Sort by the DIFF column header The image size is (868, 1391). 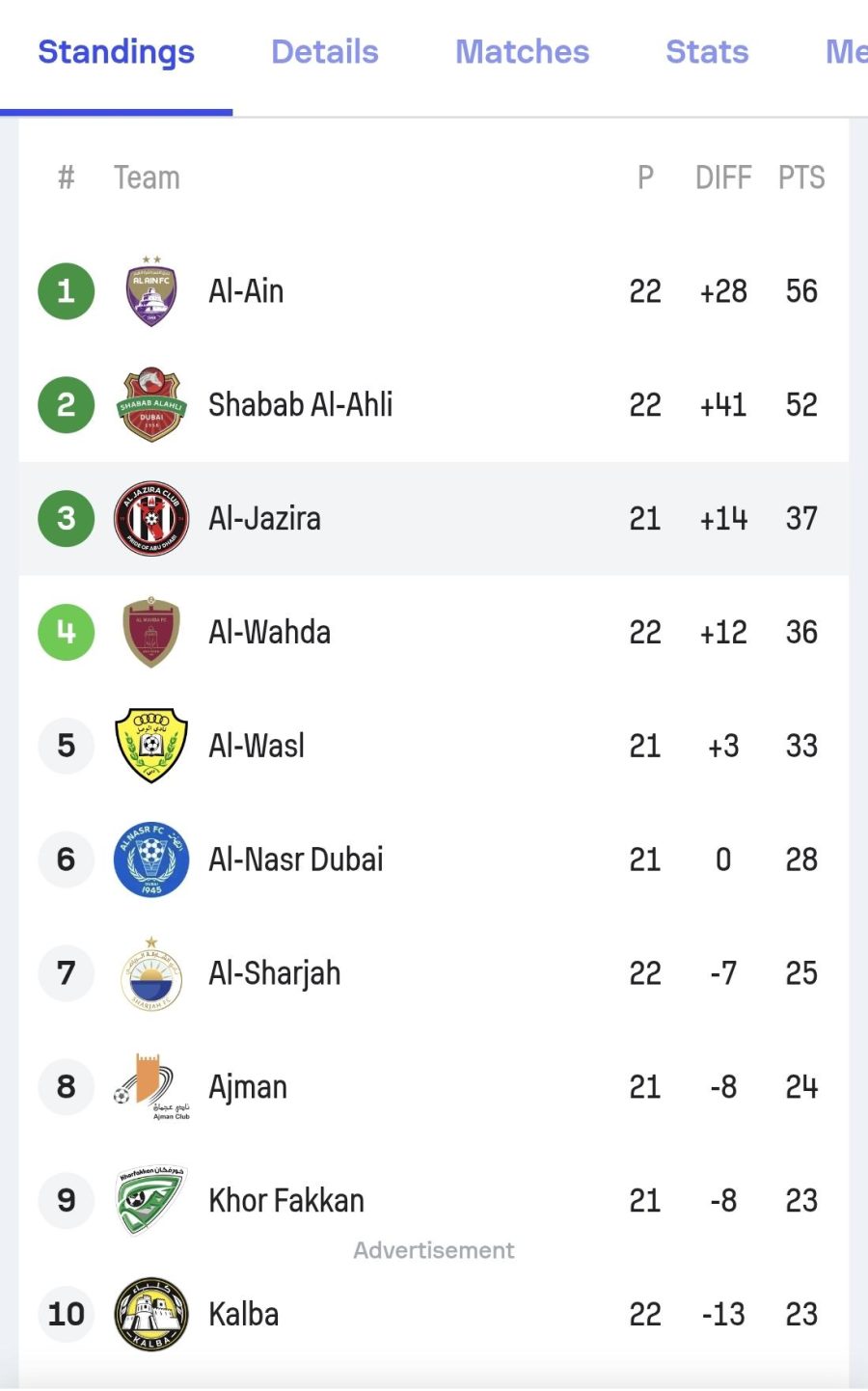coord(723,177)
